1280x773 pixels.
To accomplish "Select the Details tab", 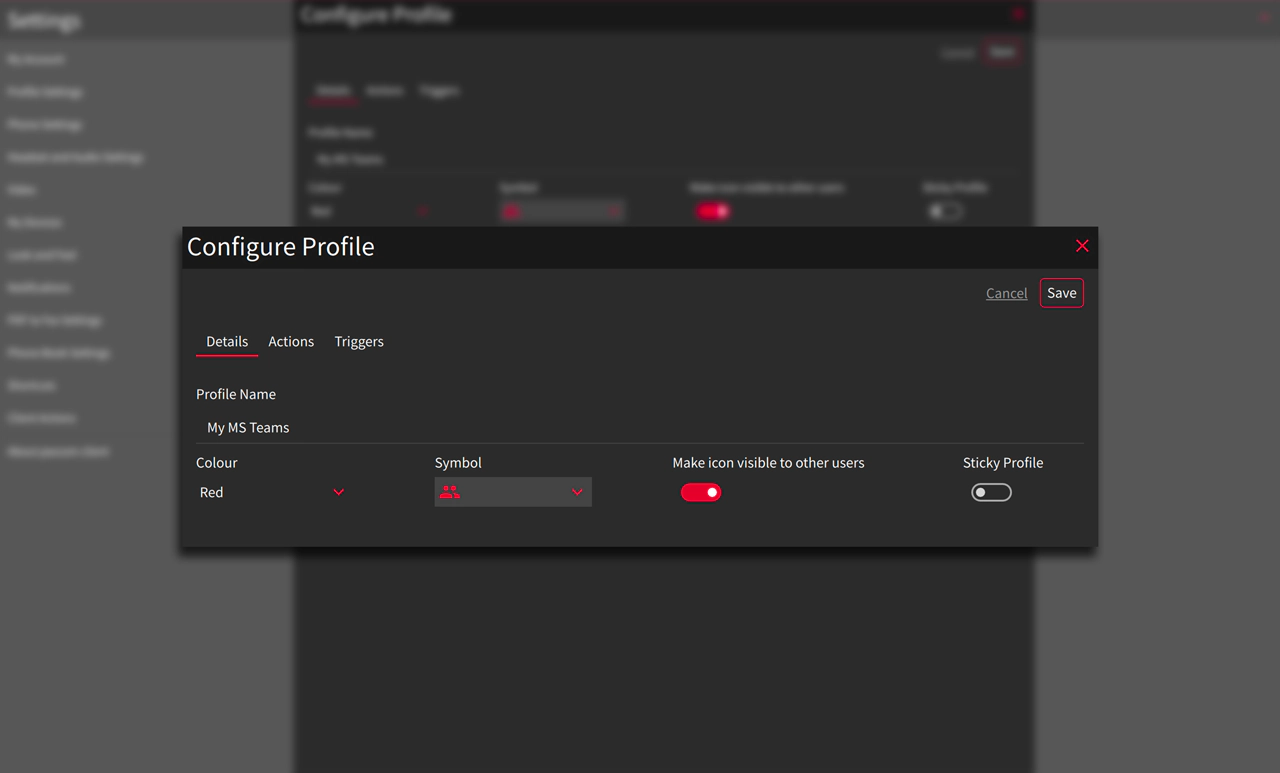I will coord(227,341).
